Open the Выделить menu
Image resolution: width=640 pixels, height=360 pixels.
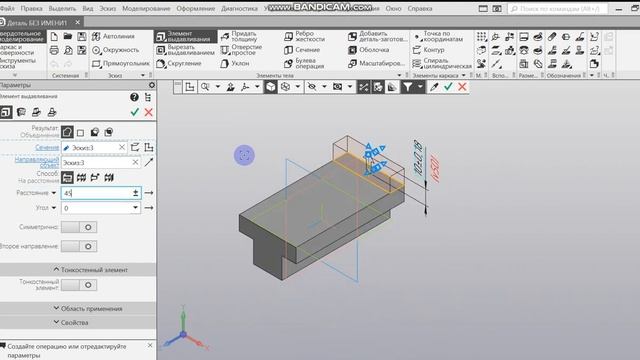tap(62, 8)
